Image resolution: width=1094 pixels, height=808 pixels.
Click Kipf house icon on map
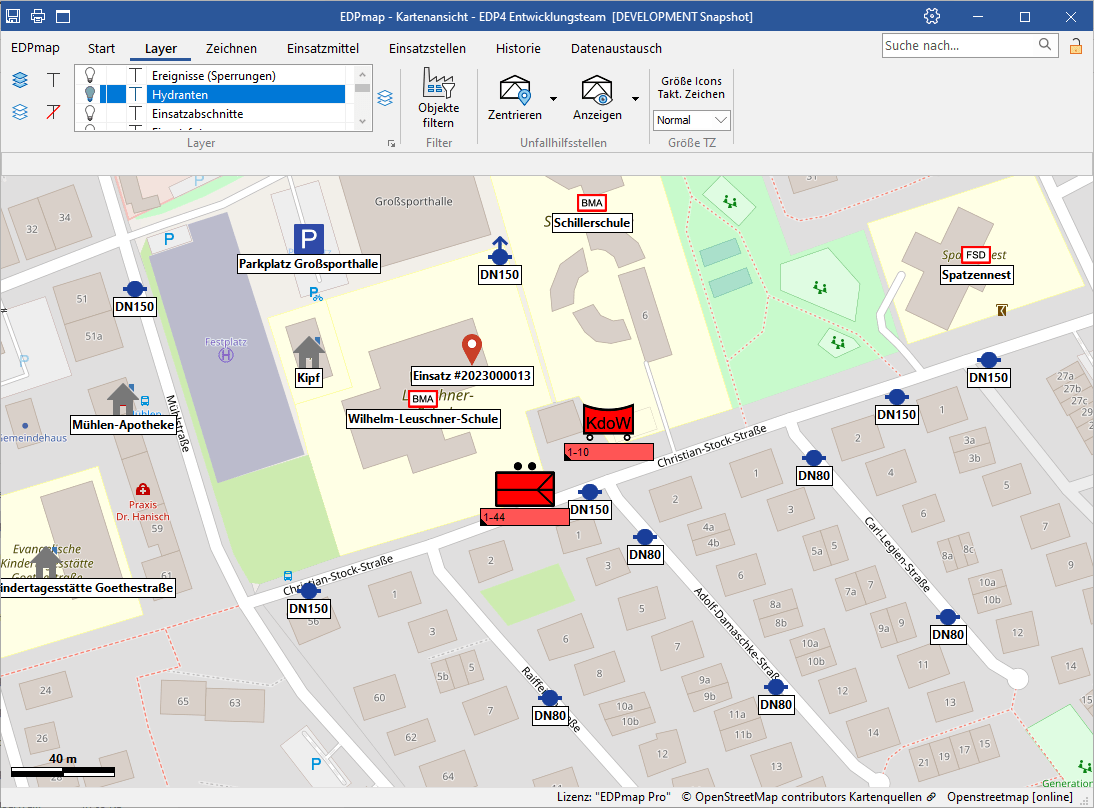click(x=308, y=352)
